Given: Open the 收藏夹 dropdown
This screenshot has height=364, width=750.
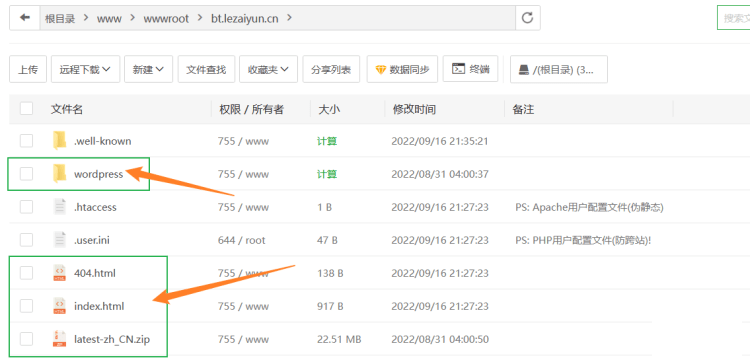Looking at the screenshot, I should (268, 69).
